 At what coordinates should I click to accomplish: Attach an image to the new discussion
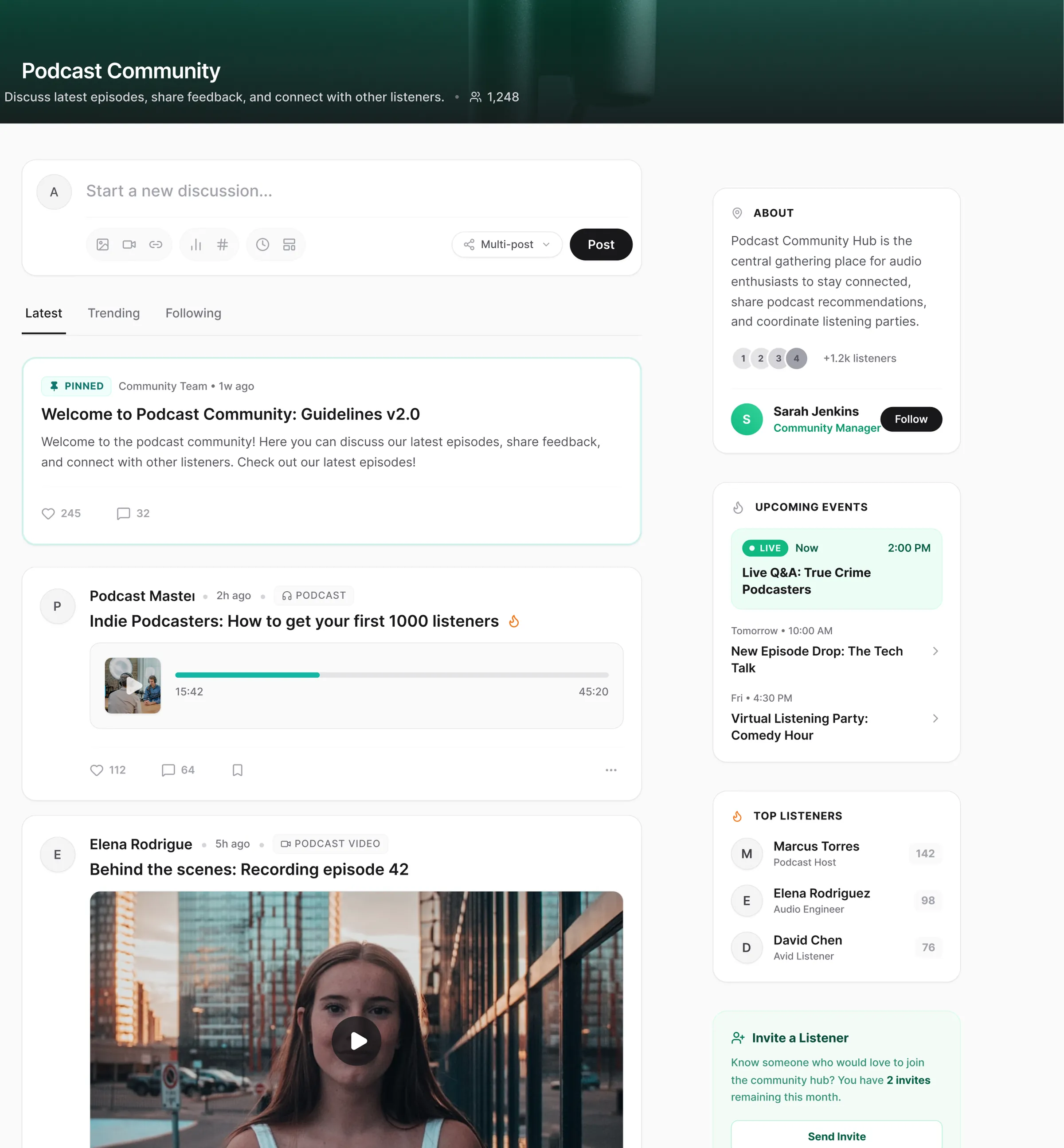(x=102, y=245)
